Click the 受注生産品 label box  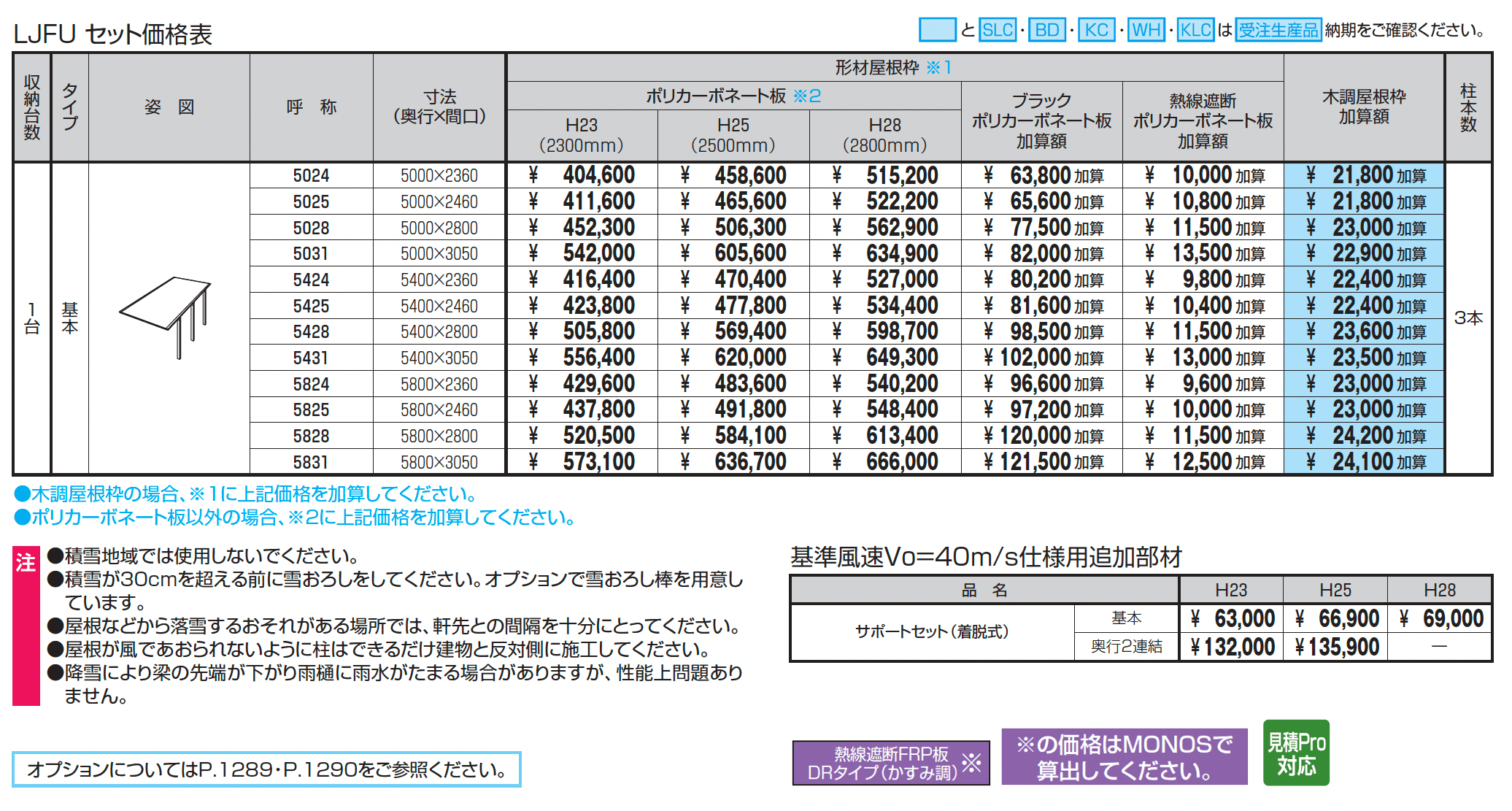(1278, 30)
